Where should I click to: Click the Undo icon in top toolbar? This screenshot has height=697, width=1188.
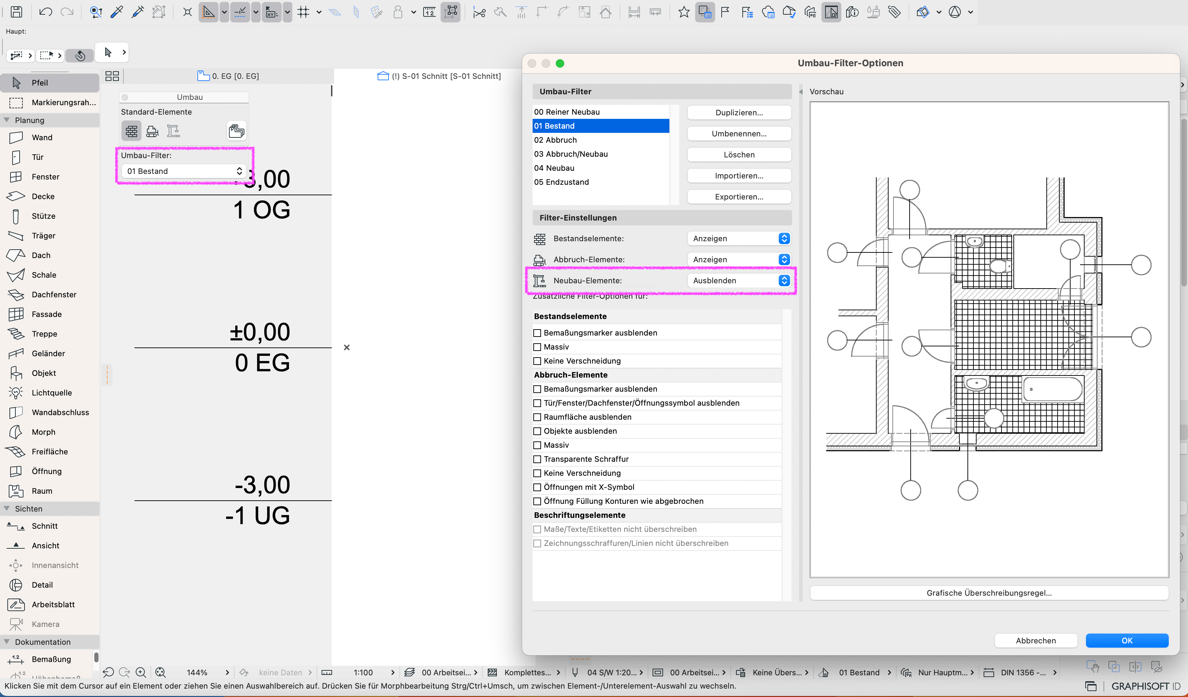pyautogui.click(x=45, y=12)
